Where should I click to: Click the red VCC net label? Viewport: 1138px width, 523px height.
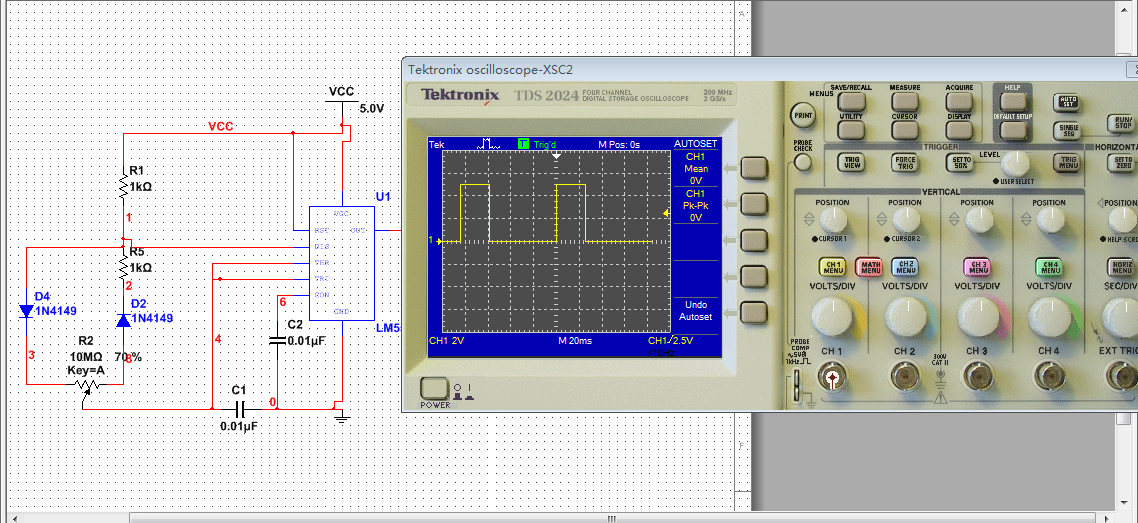point(221,126)
